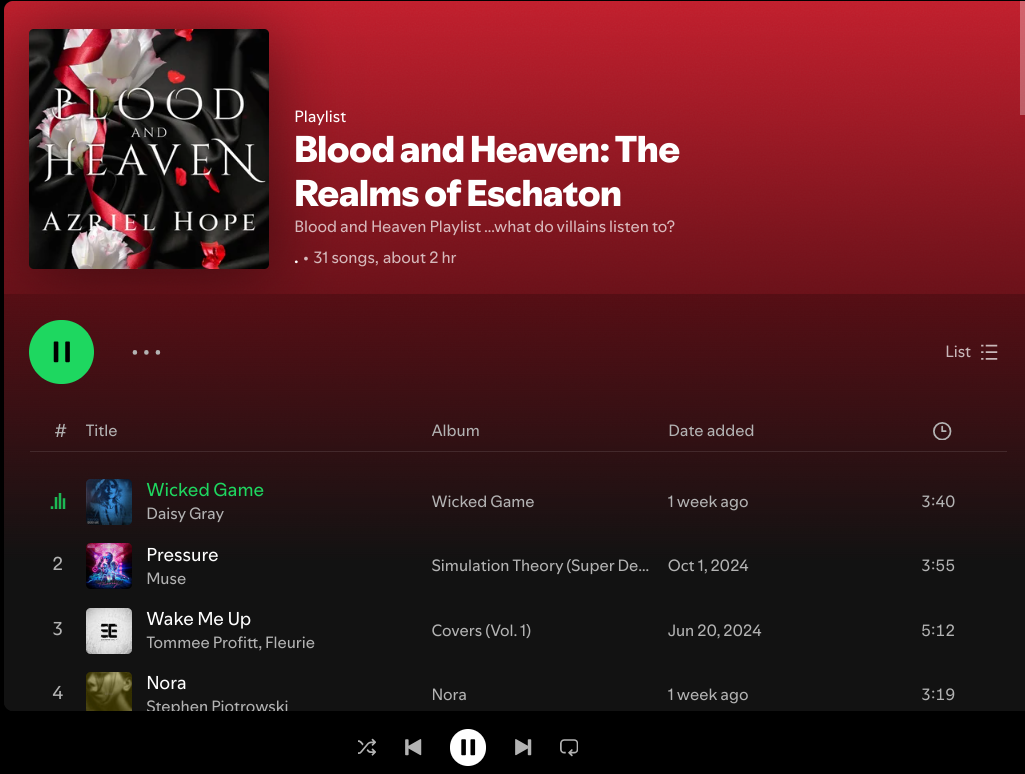The height and width of the screenshot is (774, 1025).
Task: Click the Playlist type label
Action: click(320, 116)
